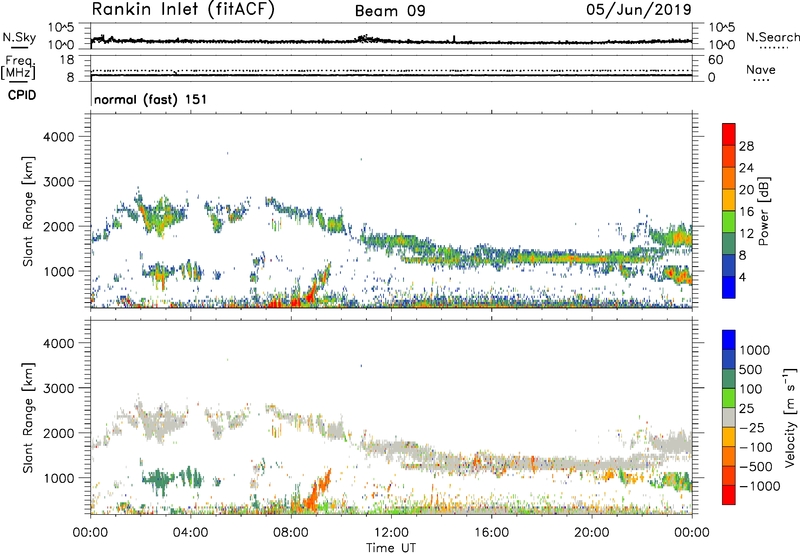Click the '28' power colorbar tick

[746, 146]
